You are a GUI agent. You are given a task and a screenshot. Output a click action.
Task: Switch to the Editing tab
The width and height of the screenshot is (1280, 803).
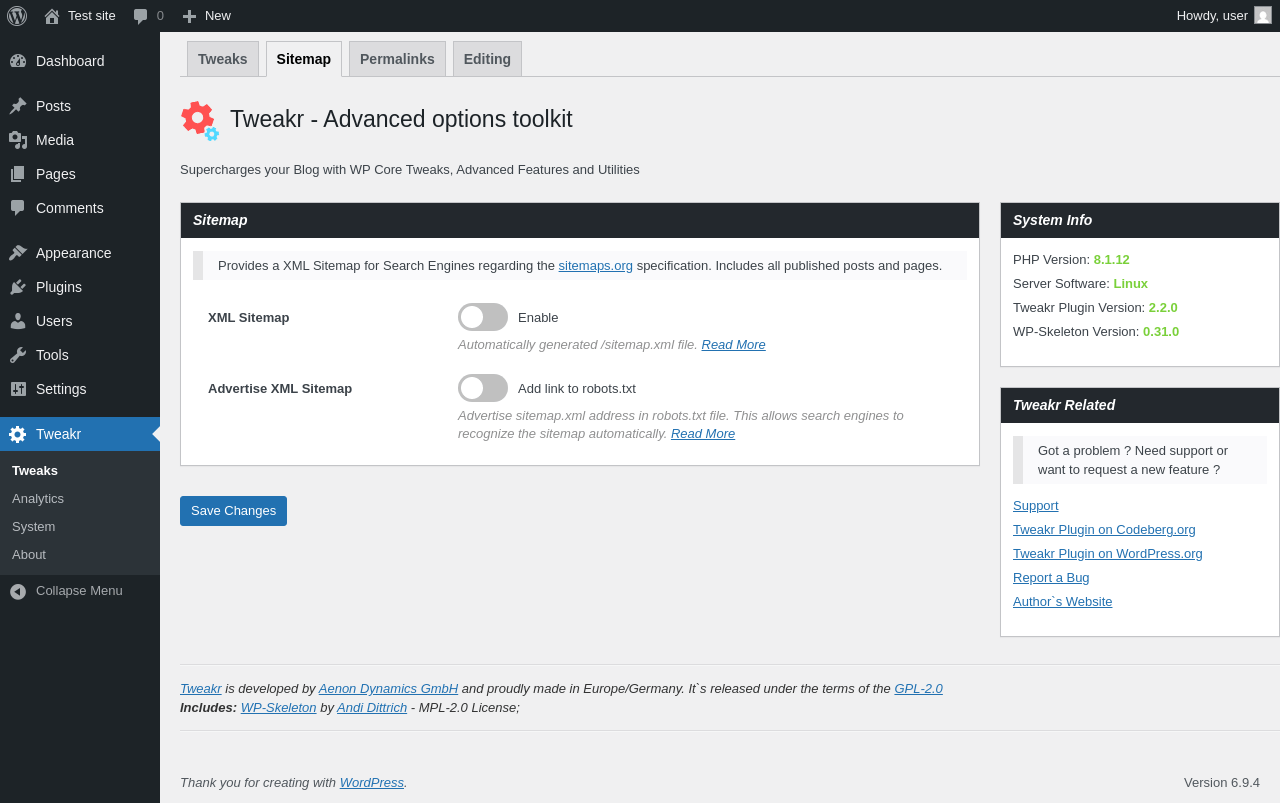(x=487, y=59)
